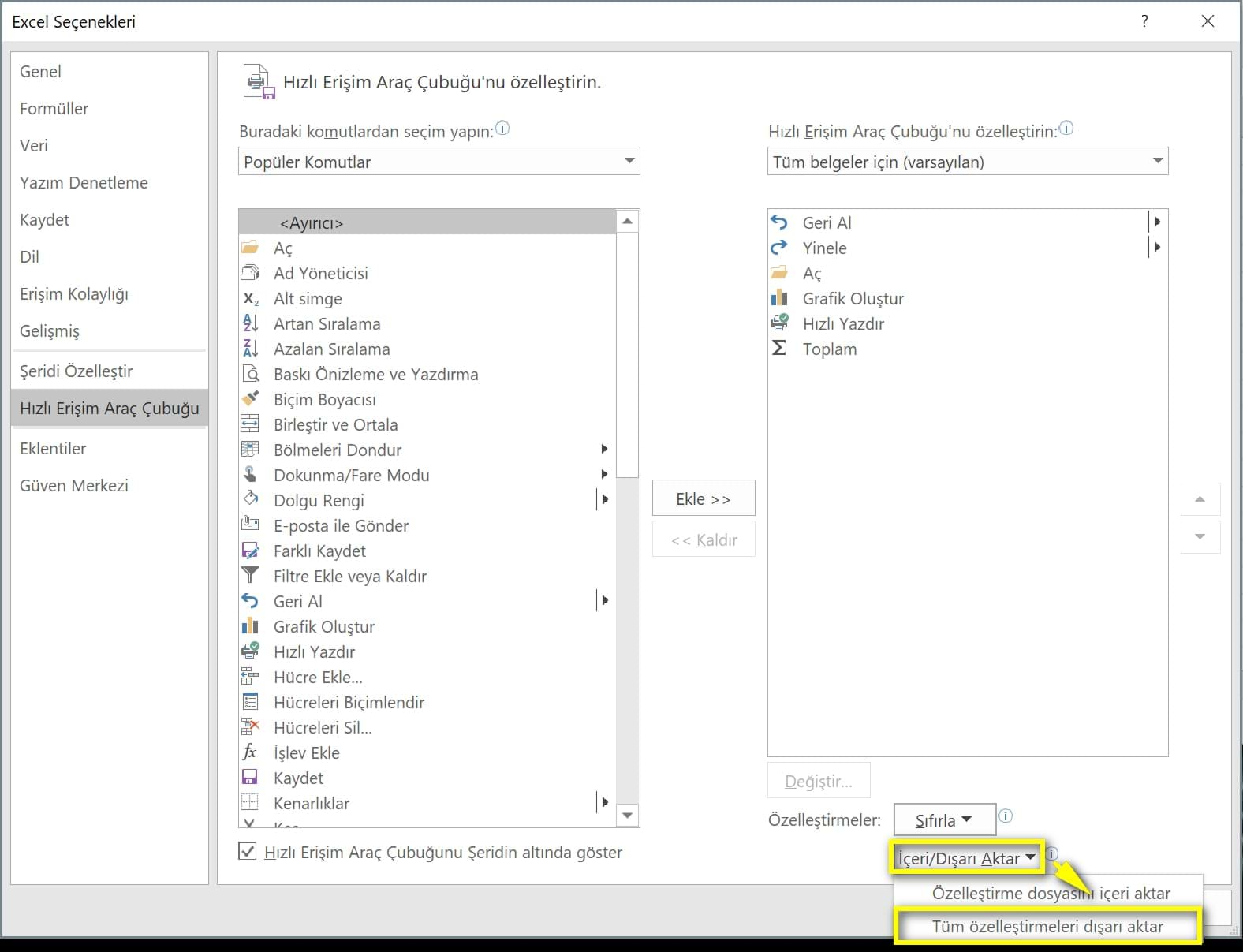Open the Erişim Kolaylığı category
The width and height of the screenshot is (1243, 952).
coord(110,294)
